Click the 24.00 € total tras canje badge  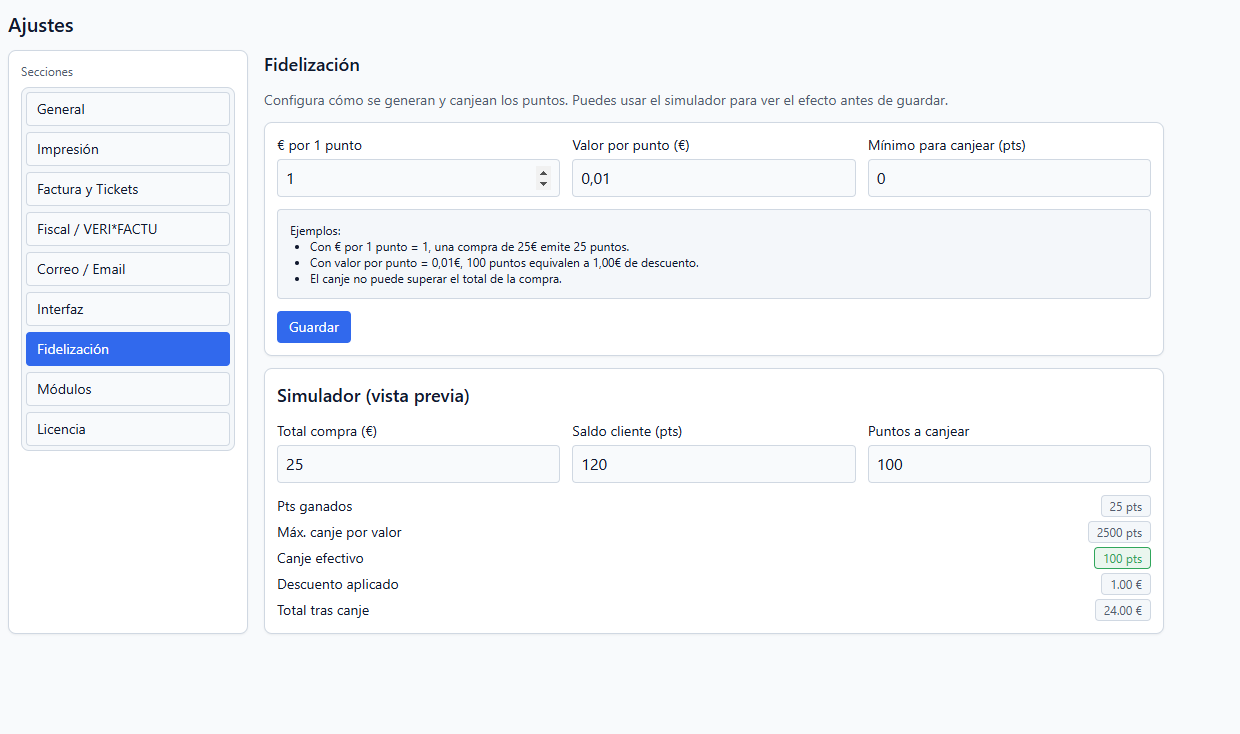(x=1122, y=610)
